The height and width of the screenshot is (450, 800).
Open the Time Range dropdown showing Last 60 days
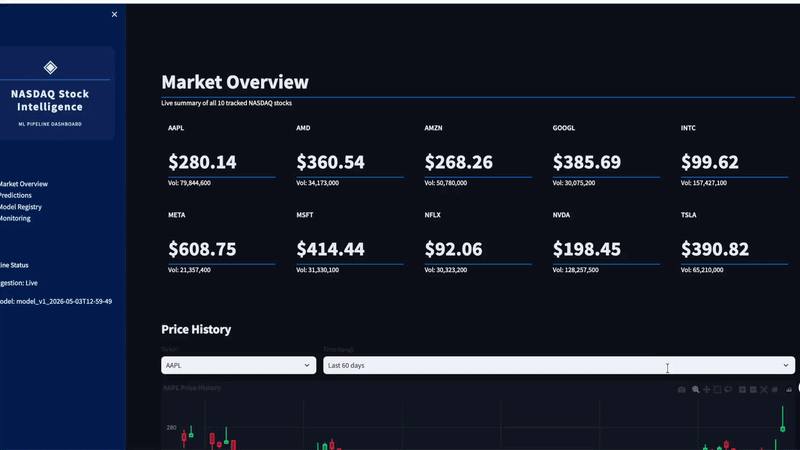pyautogui.click(x=559, y=365)
